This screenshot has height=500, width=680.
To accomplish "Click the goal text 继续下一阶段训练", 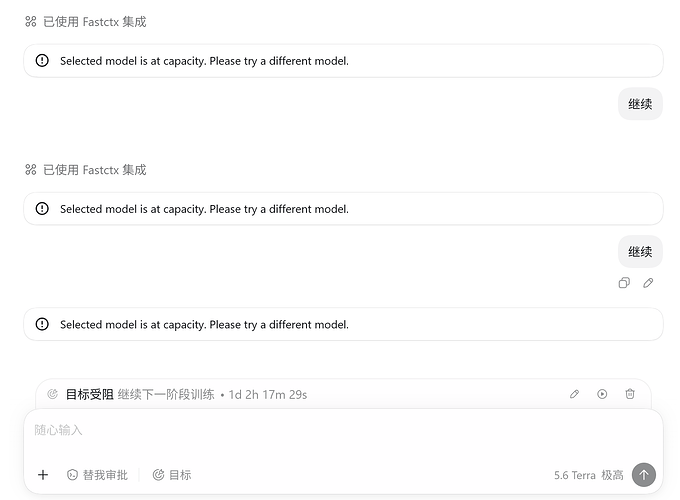I will (x=166, y=395).
